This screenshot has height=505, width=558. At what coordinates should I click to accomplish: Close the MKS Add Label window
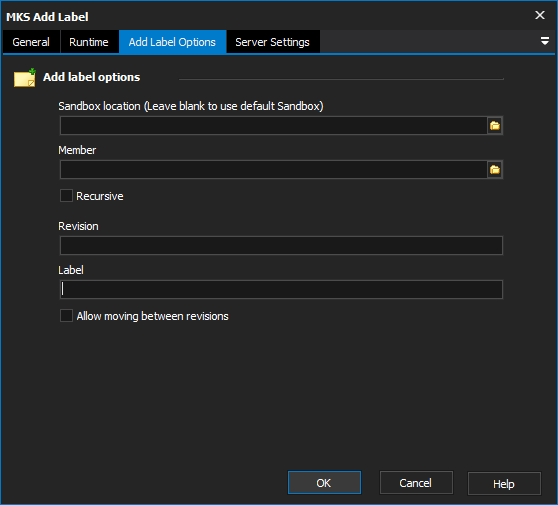540,15
